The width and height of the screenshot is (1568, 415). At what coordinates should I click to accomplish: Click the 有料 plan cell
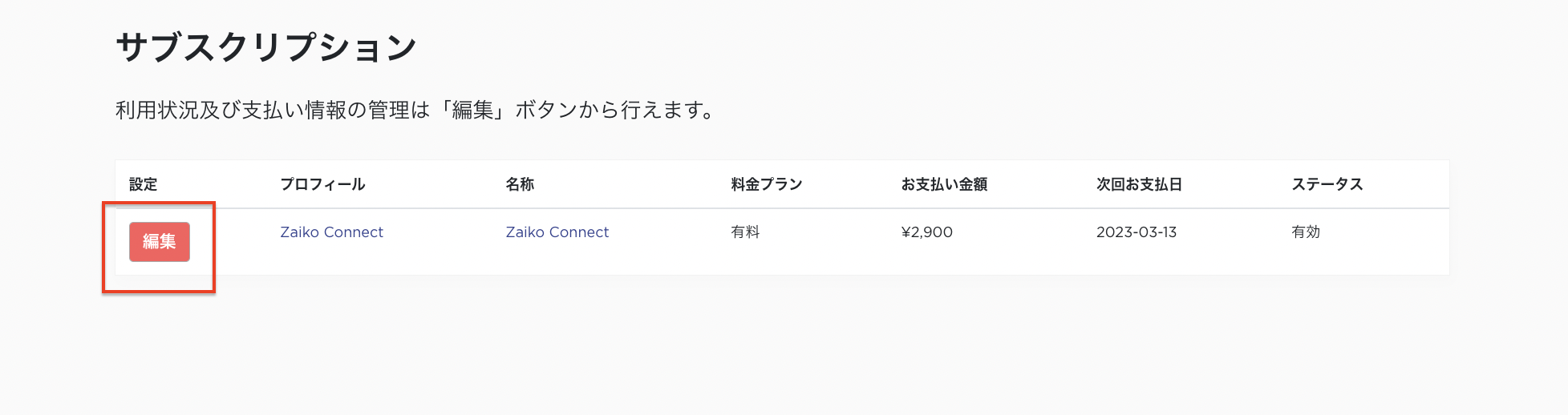pyautogui.click(x=745, y=232)
